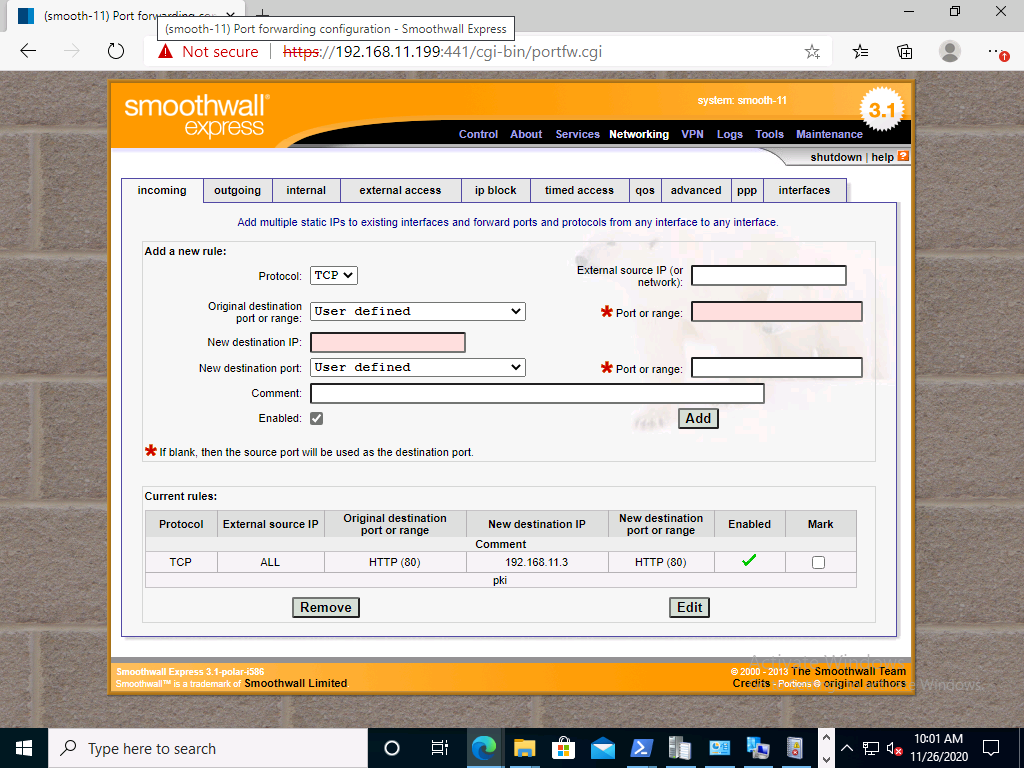Open Server Manager from taskbar
Viewport: 1024px width, 768px height.
pos(680,748)
